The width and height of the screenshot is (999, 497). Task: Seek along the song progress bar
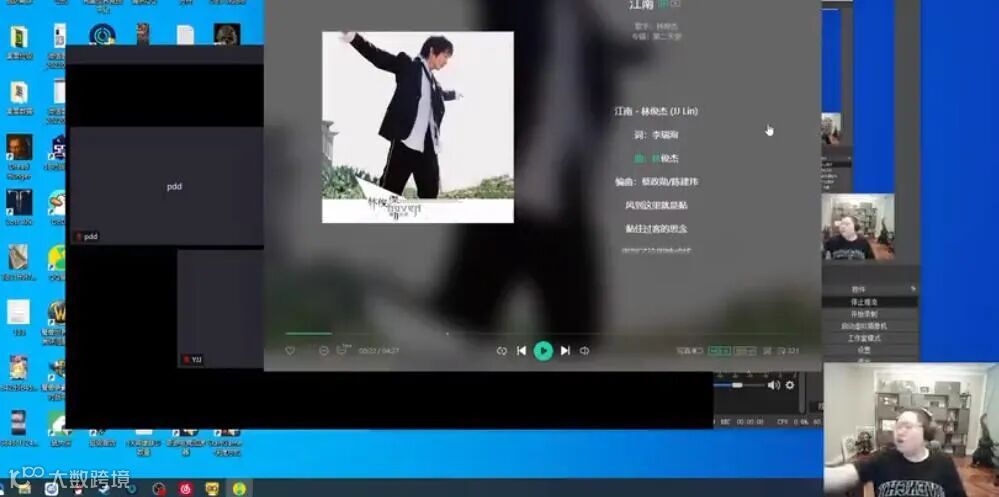[542, 333]
